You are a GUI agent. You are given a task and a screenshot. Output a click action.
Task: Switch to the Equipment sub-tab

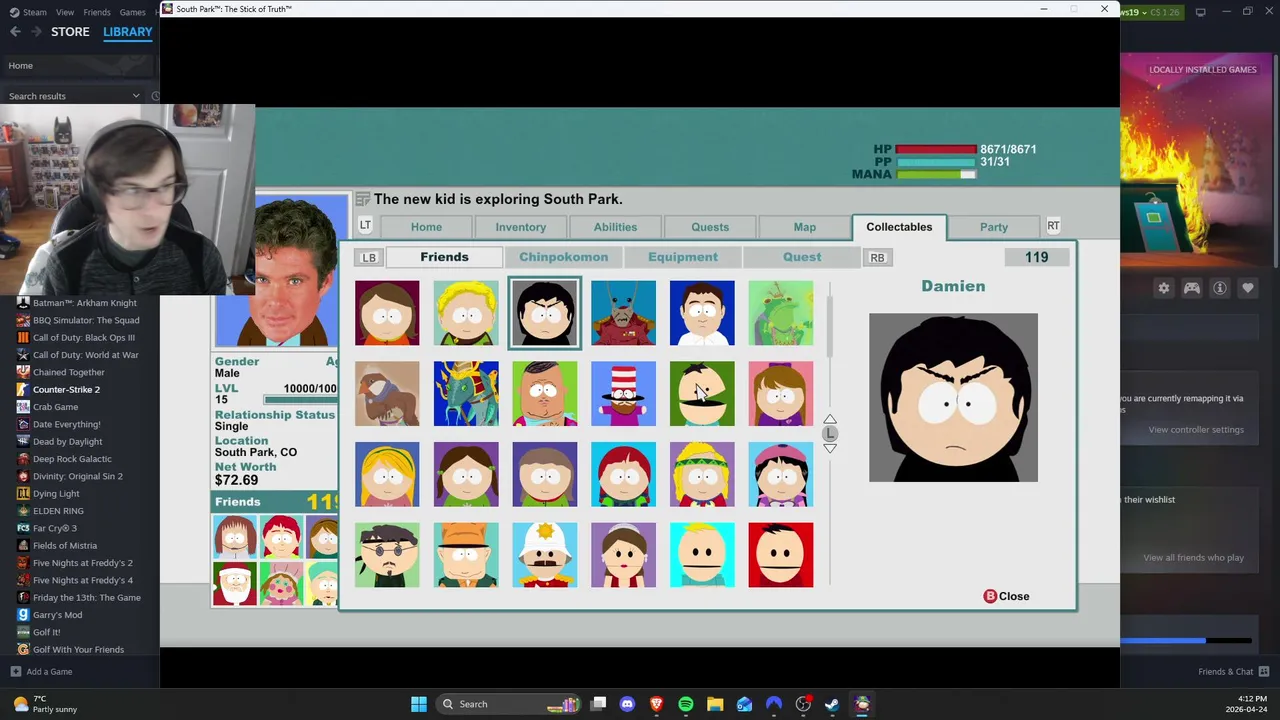[x=683, y=257]
